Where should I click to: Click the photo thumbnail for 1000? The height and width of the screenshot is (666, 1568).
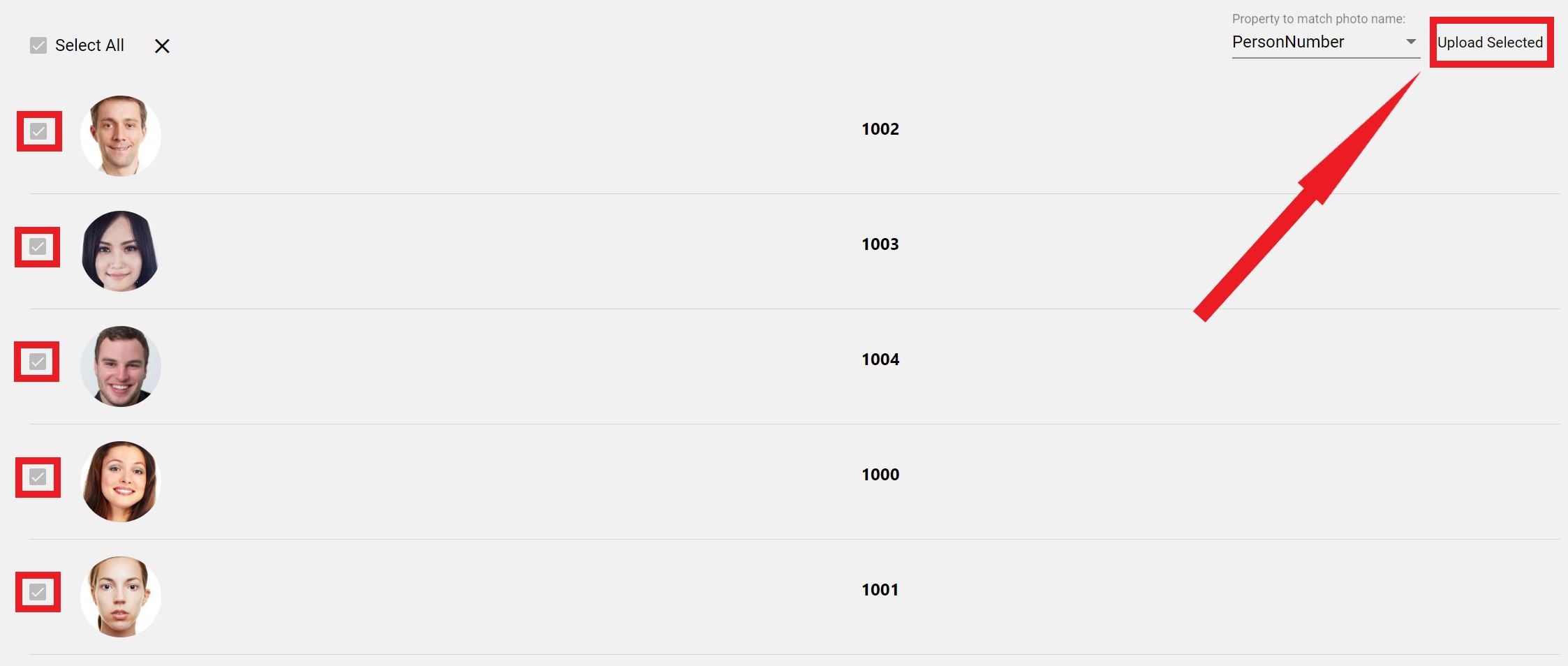[x=121, y=482]
